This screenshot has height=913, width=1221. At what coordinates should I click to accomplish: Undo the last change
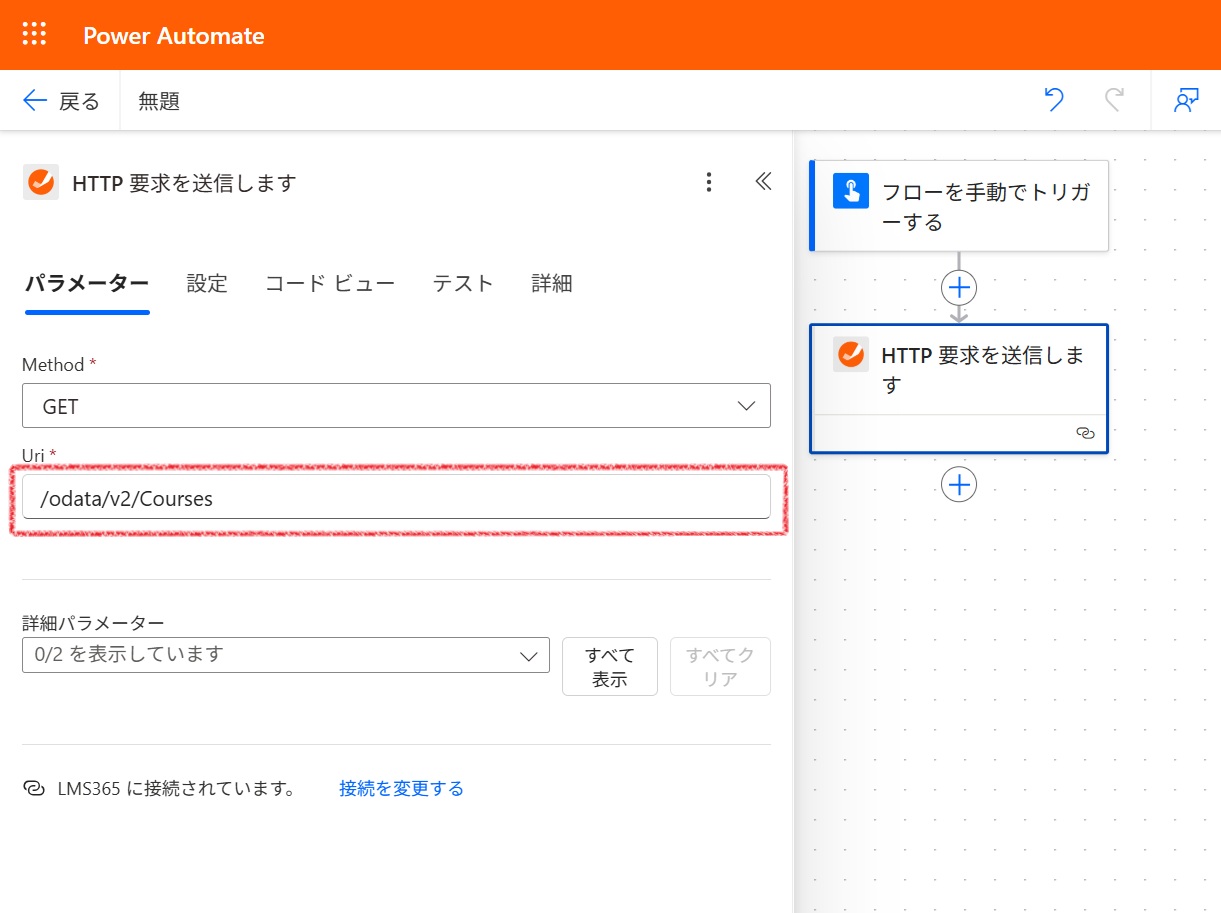click(x=1054, y=100)
